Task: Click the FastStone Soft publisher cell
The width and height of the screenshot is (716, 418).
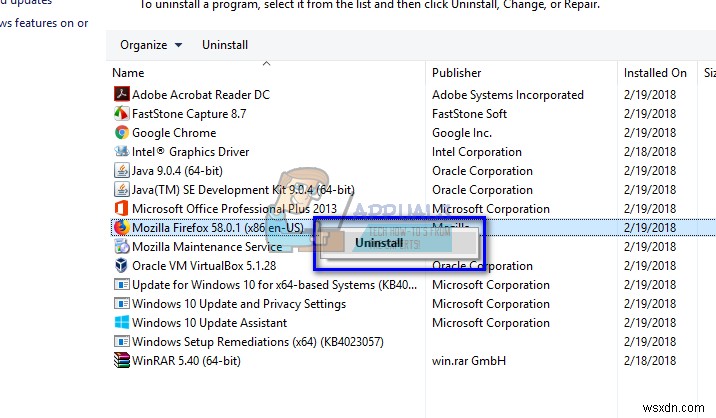Action: [x=469, y=113]
